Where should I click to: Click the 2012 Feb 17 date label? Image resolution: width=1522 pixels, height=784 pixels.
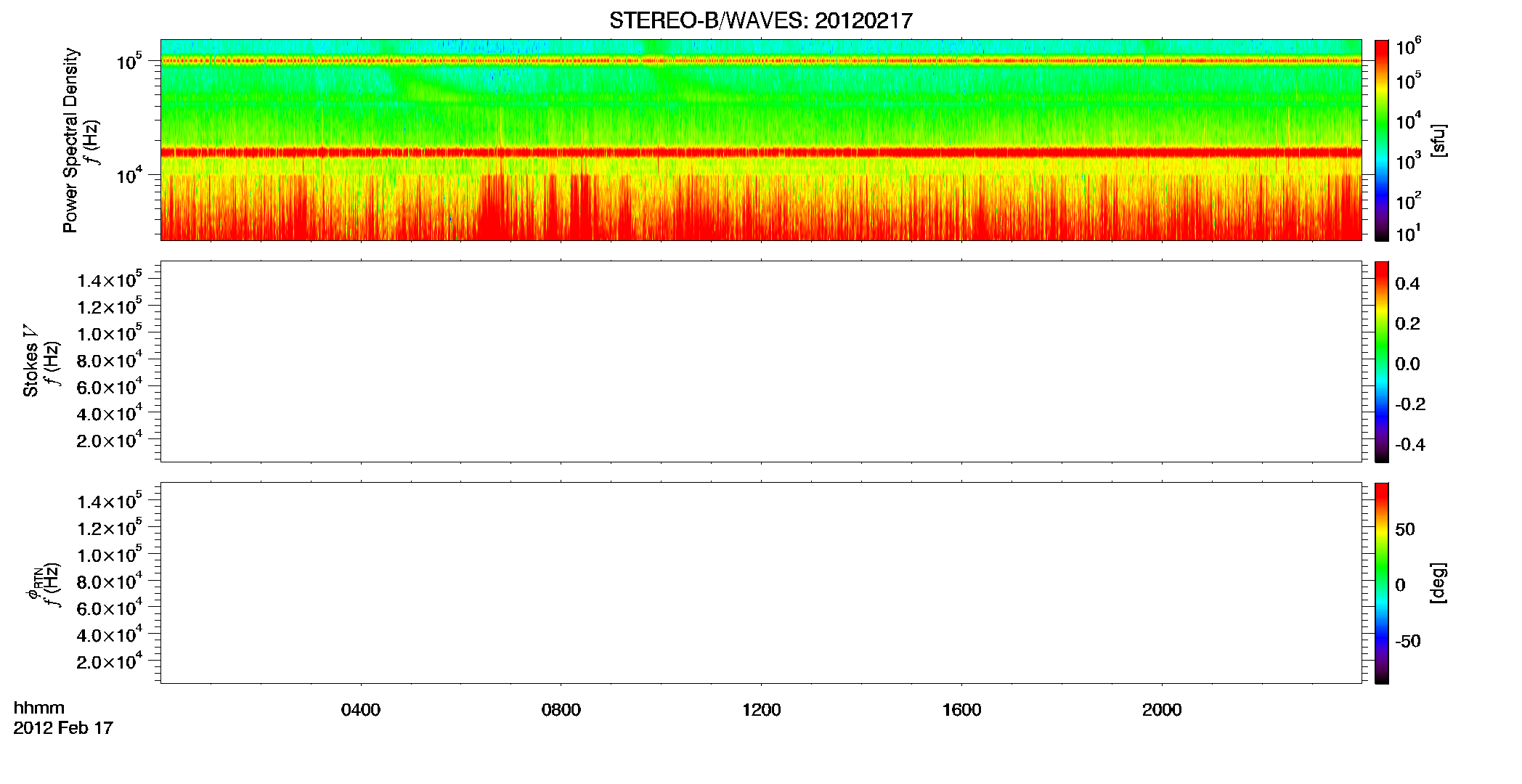coord(63,728)
